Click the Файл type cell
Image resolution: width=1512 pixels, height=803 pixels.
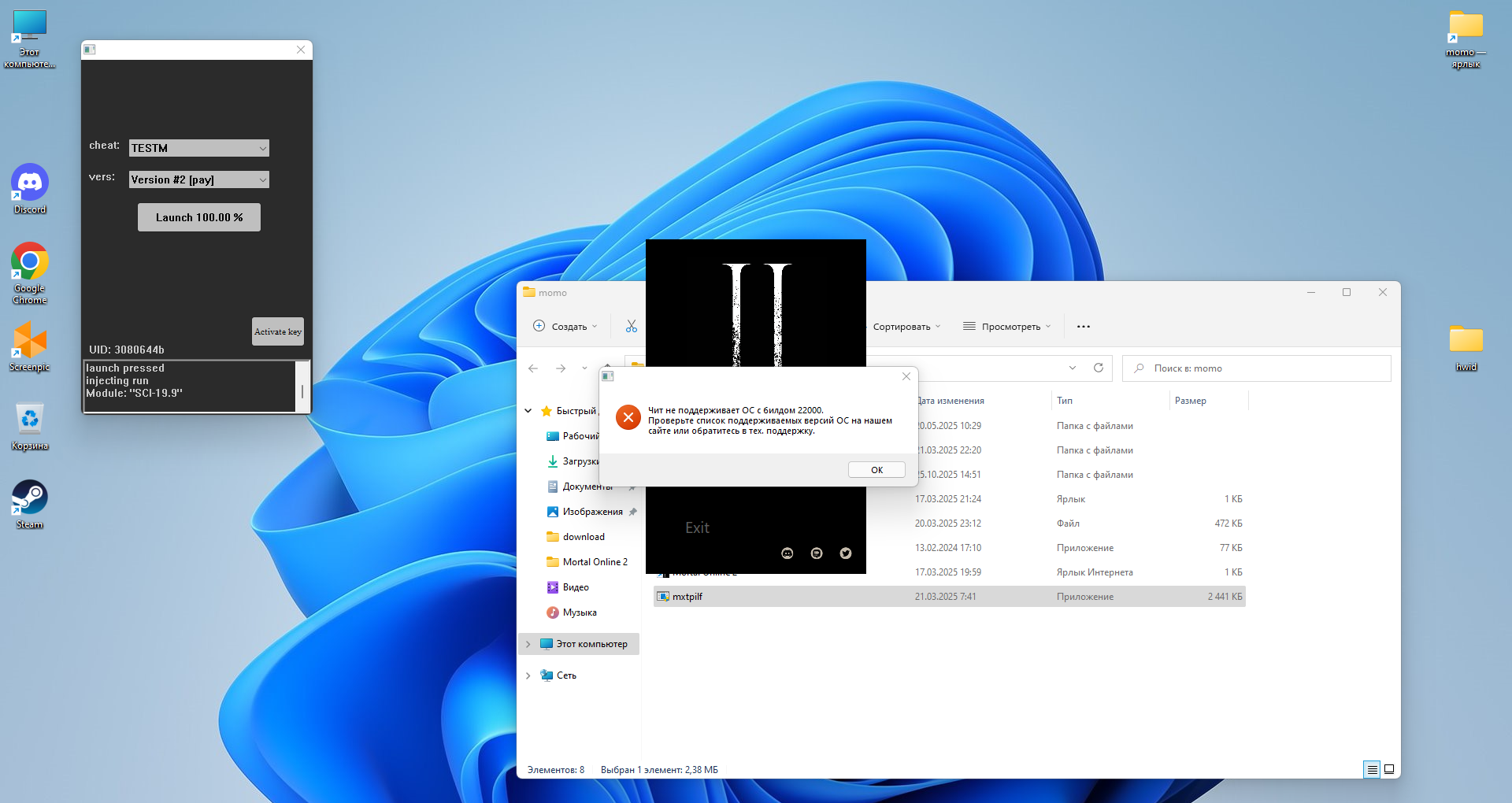click(1068, 524)
